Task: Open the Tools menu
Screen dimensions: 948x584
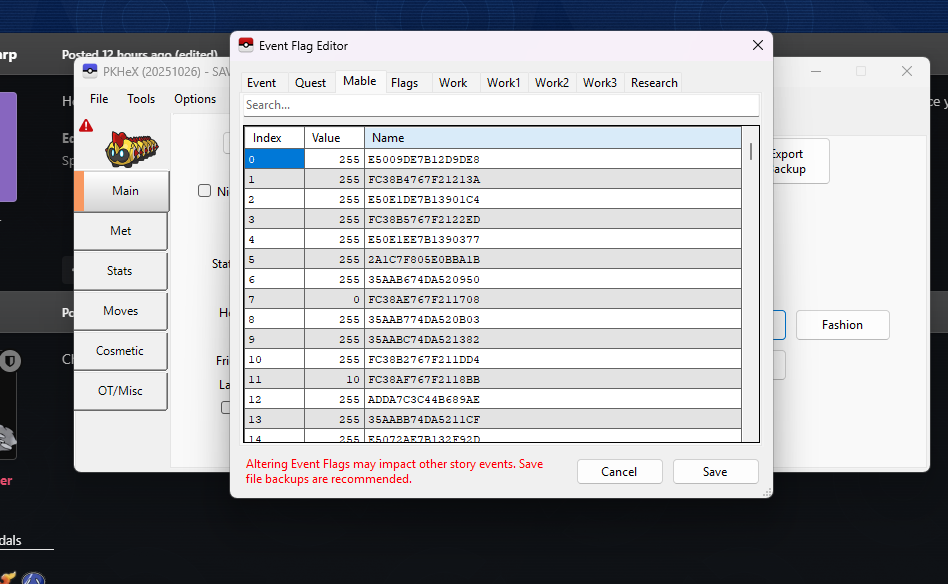Action: (141, 99)
